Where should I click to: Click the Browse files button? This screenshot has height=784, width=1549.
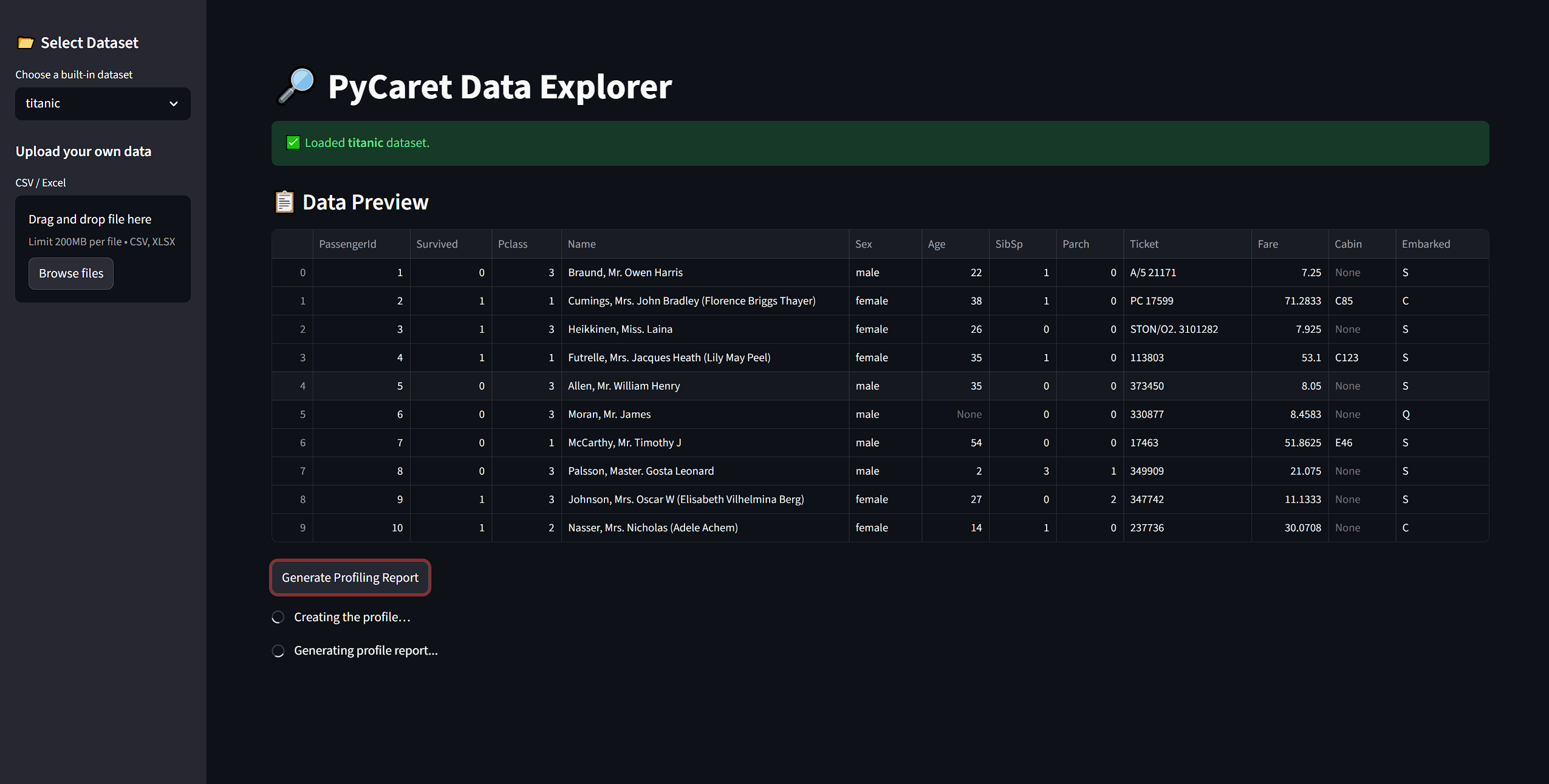pyautogui.click(x=71, y=274)
